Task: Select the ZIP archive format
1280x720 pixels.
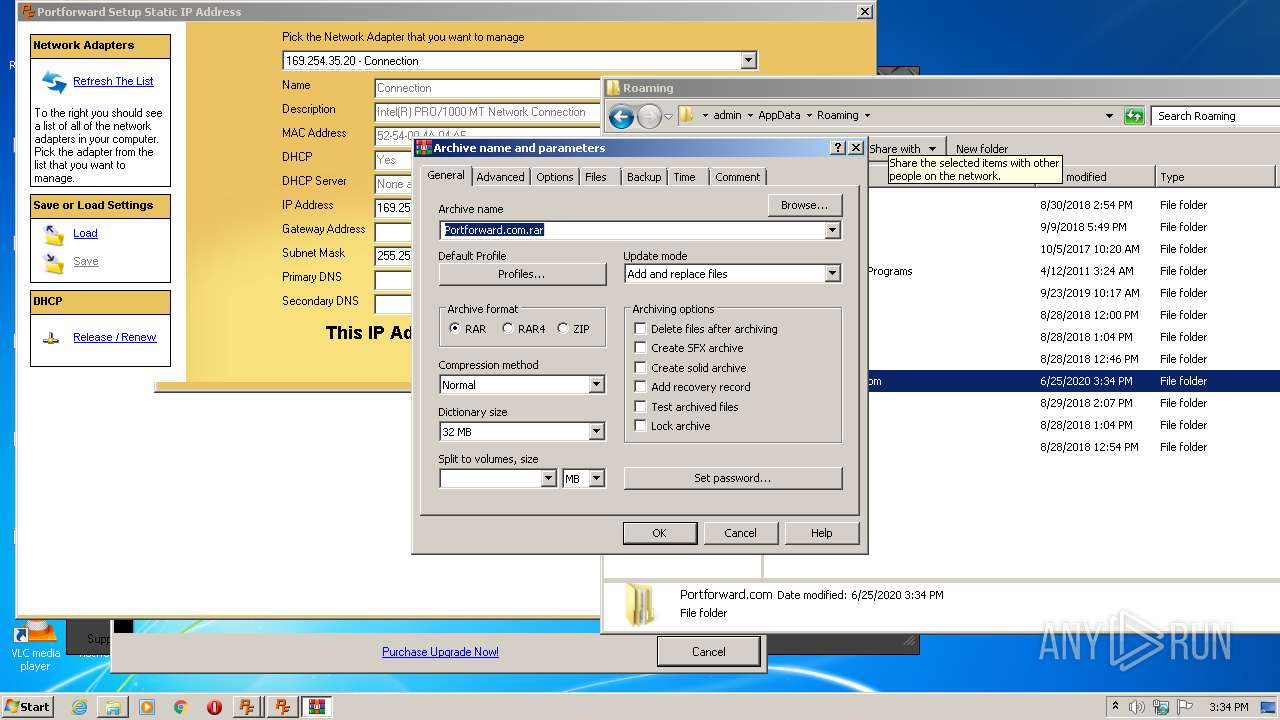Action: pos(563,329)
